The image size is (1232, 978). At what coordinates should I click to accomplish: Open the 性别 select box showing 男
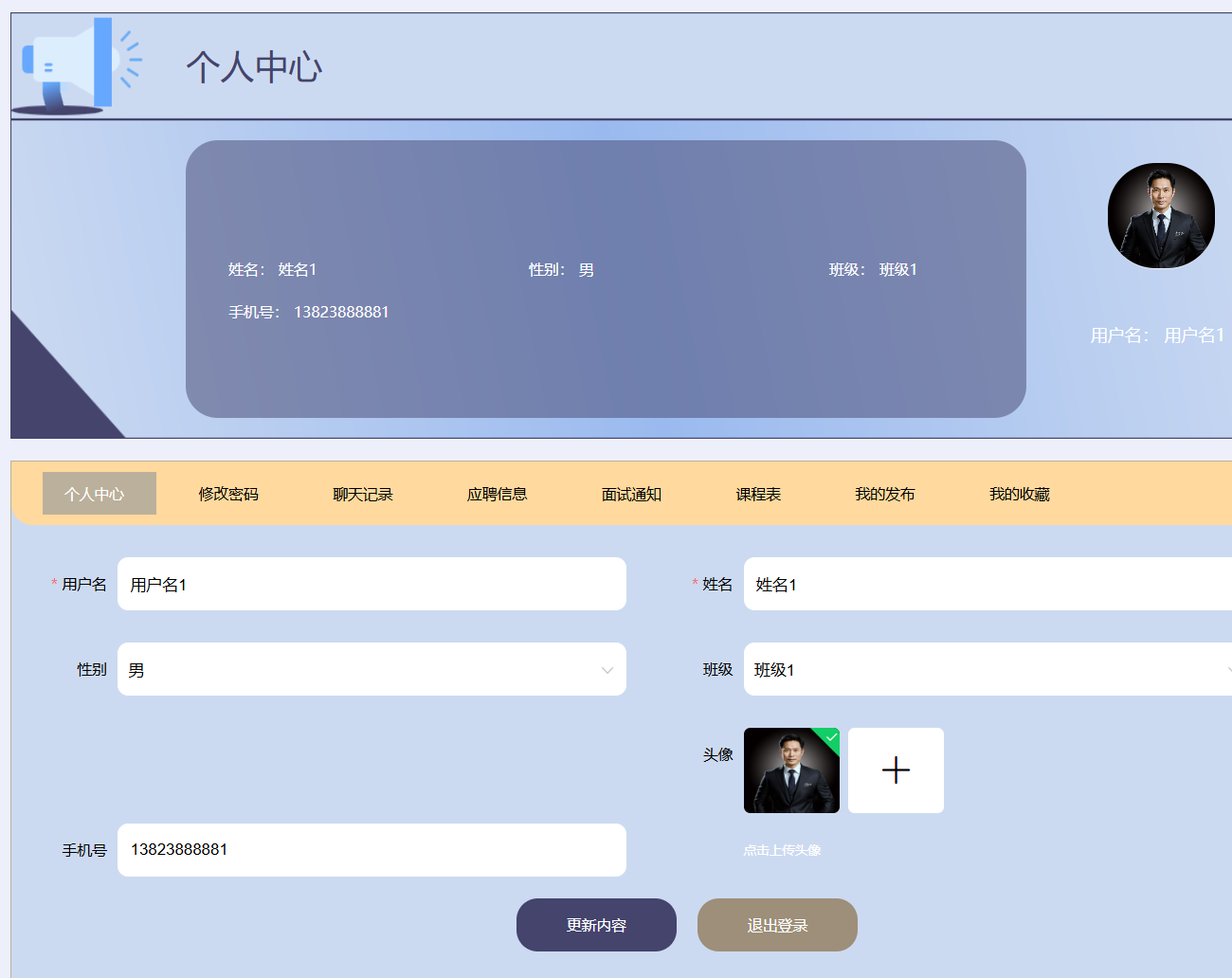click(x=360, y=669)
